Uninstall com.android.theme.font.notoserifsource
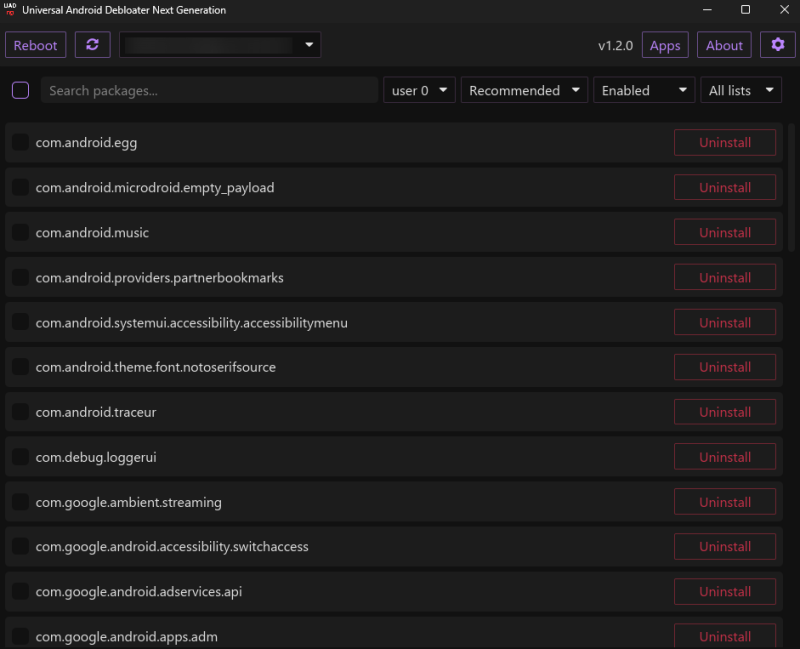800x649 pixels. coord(725,367)
